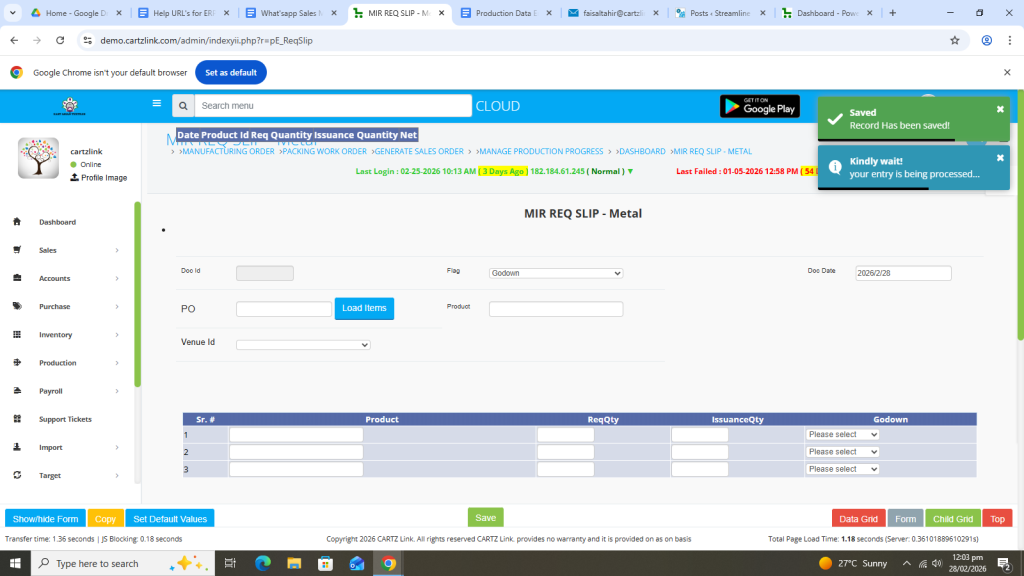
Task: Open the Payroll sidebar menu item
Action: pyautogui.click(x=51, y=391)
